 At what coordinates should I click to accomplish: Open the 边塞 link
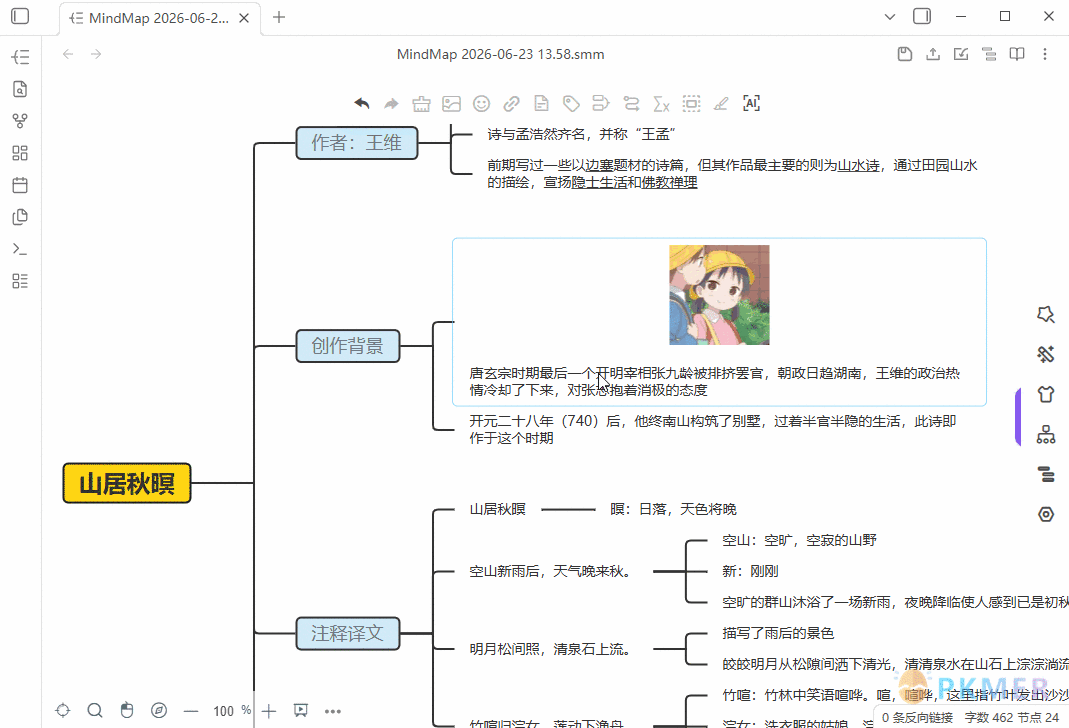tap(599, 166)
